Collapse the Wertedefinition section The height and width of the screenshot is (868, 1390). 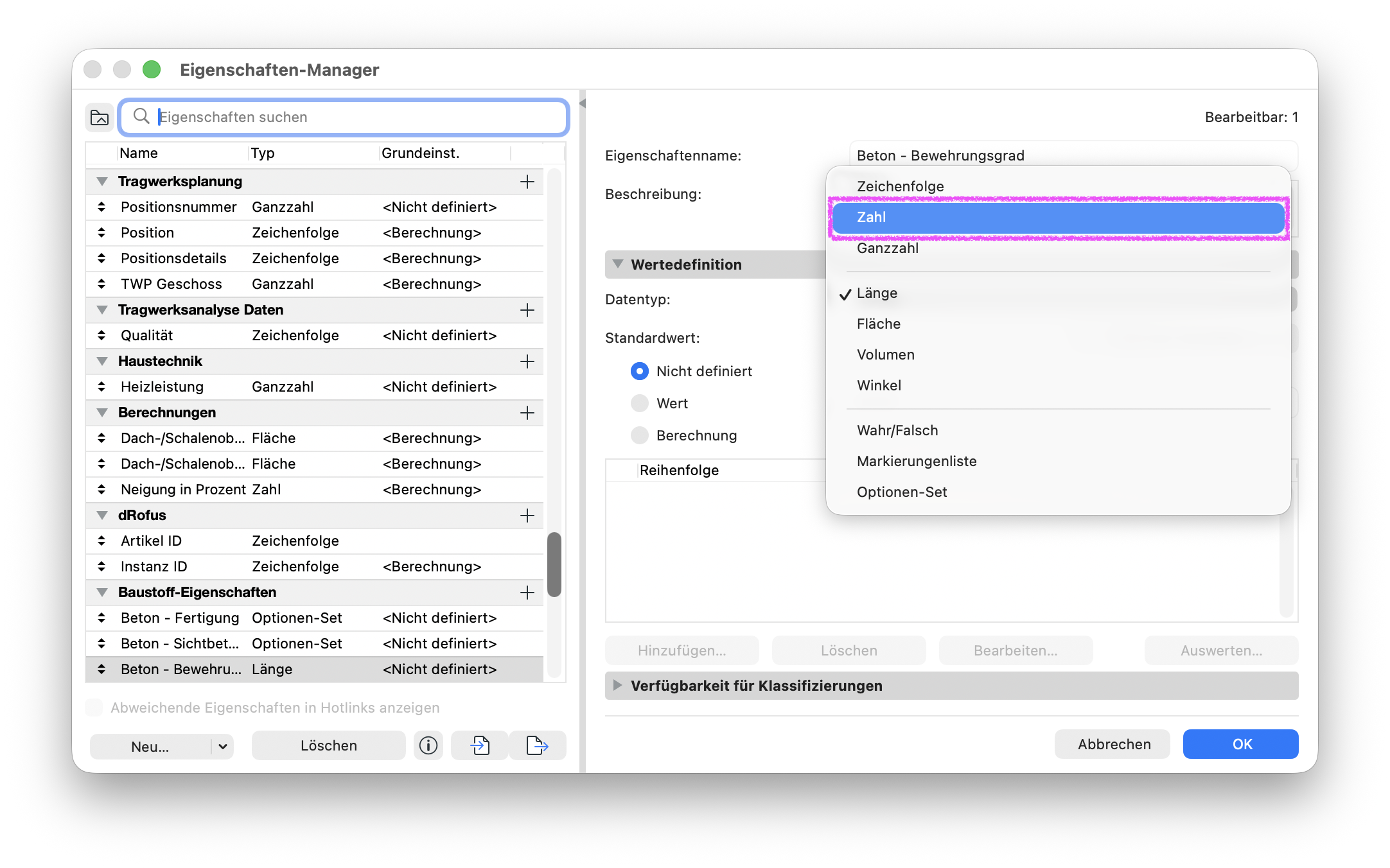click(618, 264)
